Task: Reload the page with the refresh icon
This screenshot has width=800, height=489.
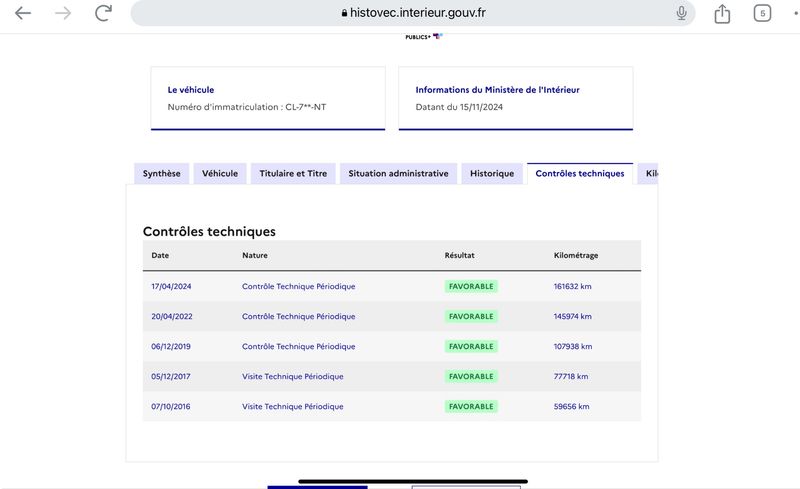Action: pyautogui.click(x=104, y=13)
